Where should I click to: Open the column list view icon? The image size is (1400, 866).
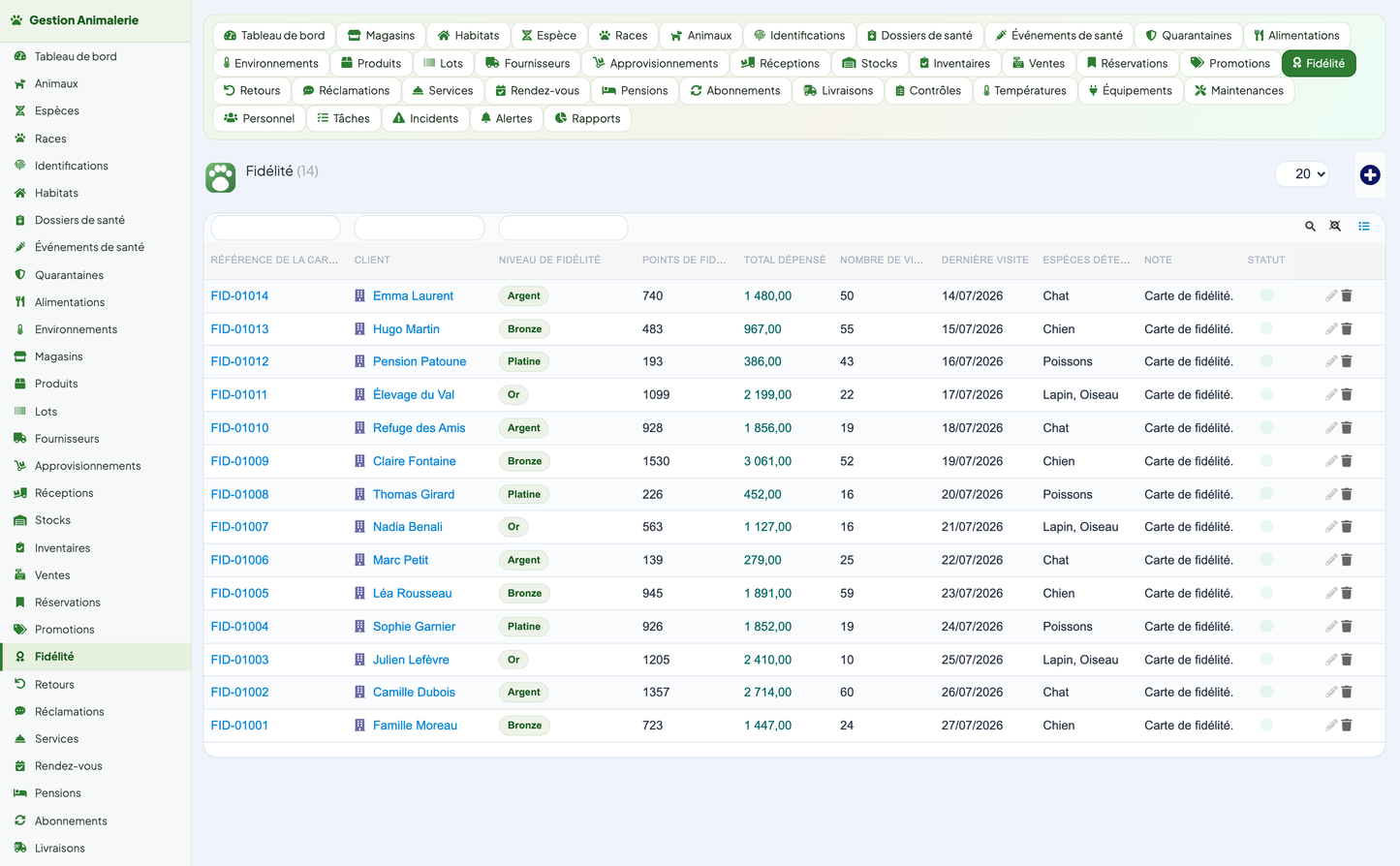click(1363, 227)
